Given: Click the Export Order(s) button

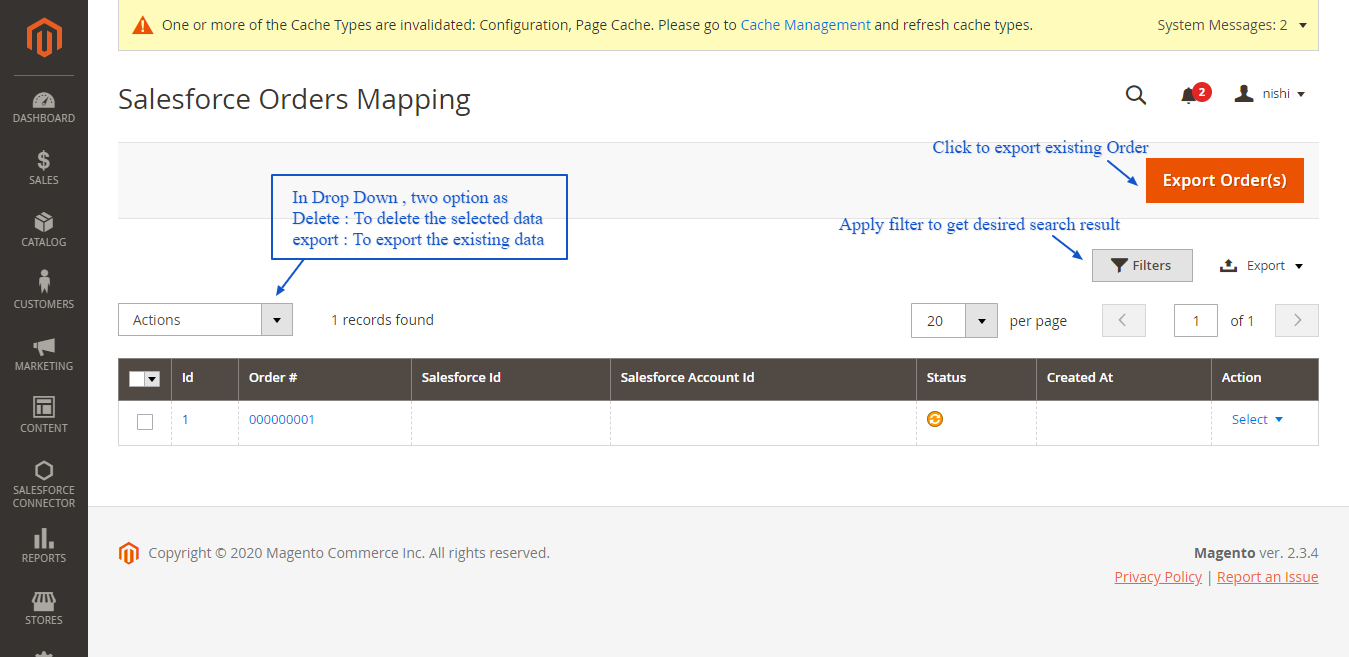Looking at the screenshot, I should point(1224,181).
